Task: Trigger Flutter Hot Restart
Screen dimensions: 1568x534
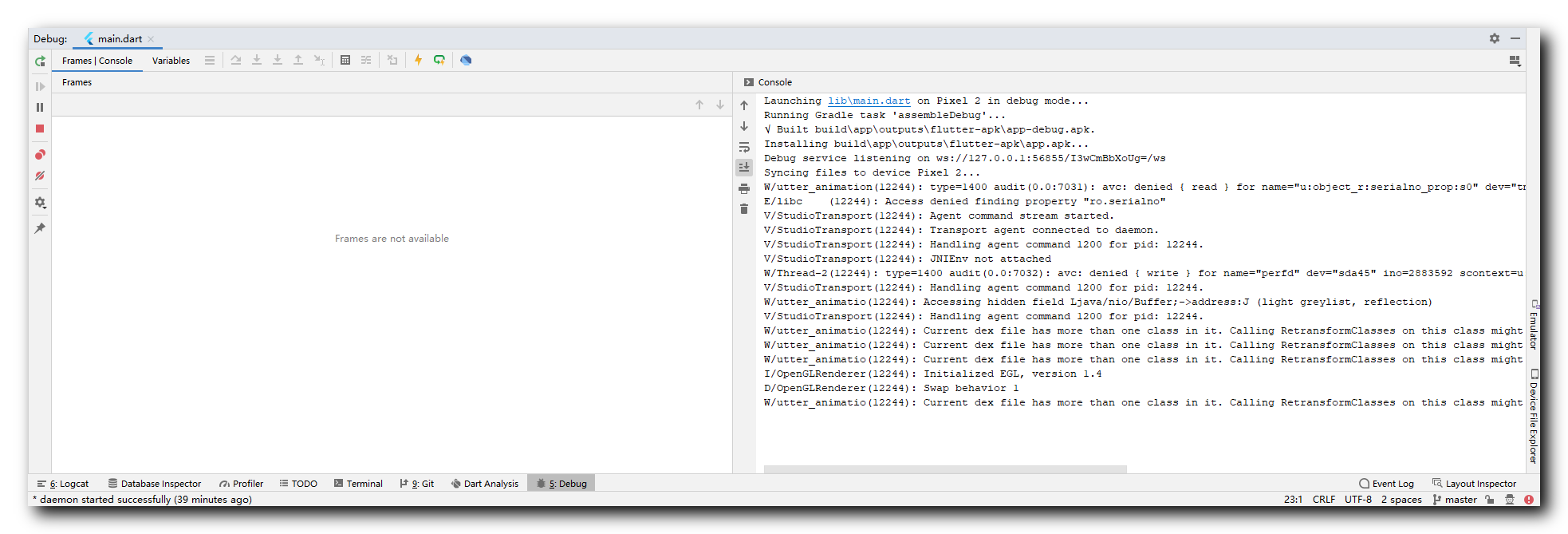Action: pos(439,60)
